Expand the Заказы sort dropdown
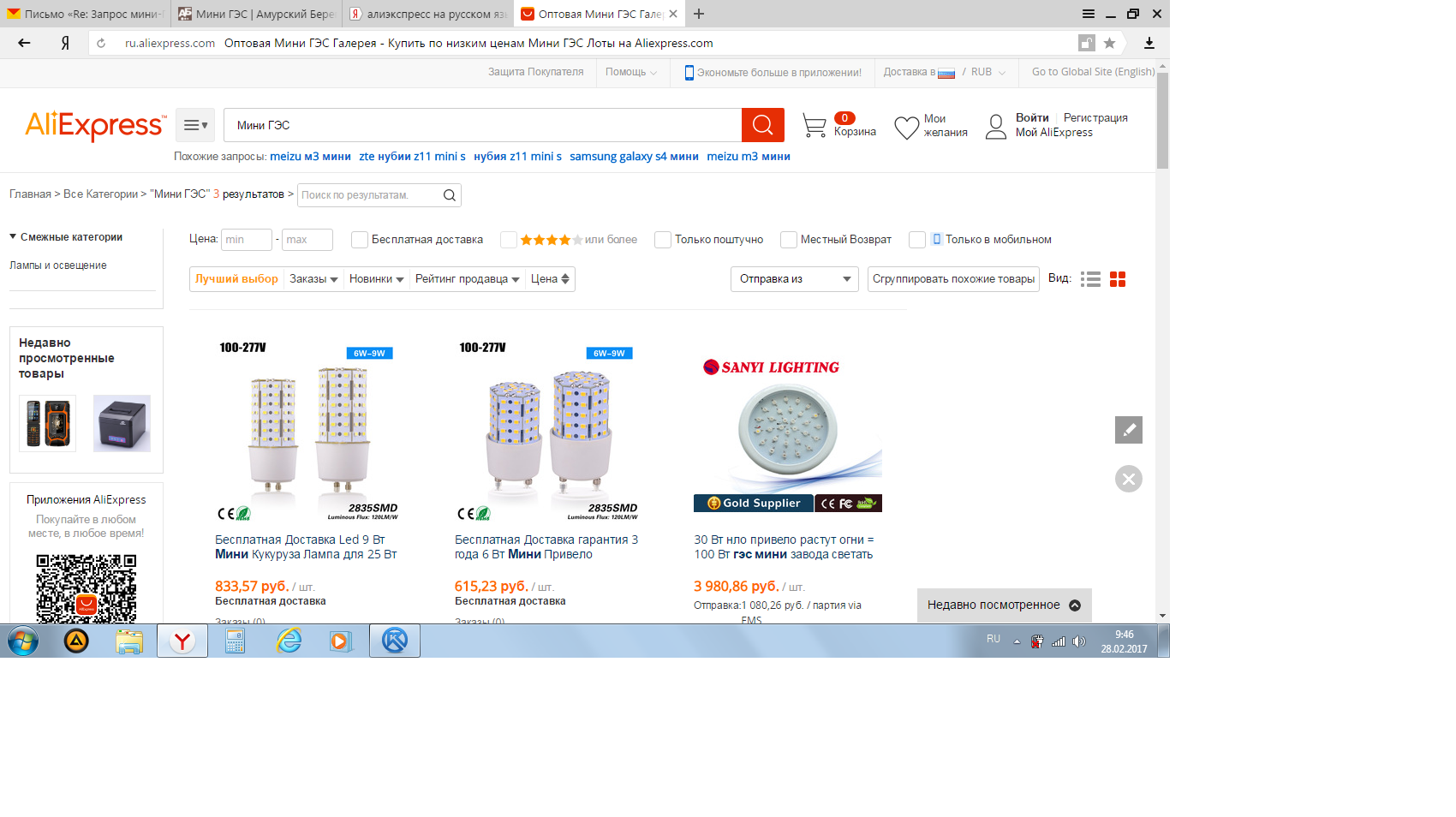The height and width of the screenshot is (817, 1456). (x=313, y=279)
